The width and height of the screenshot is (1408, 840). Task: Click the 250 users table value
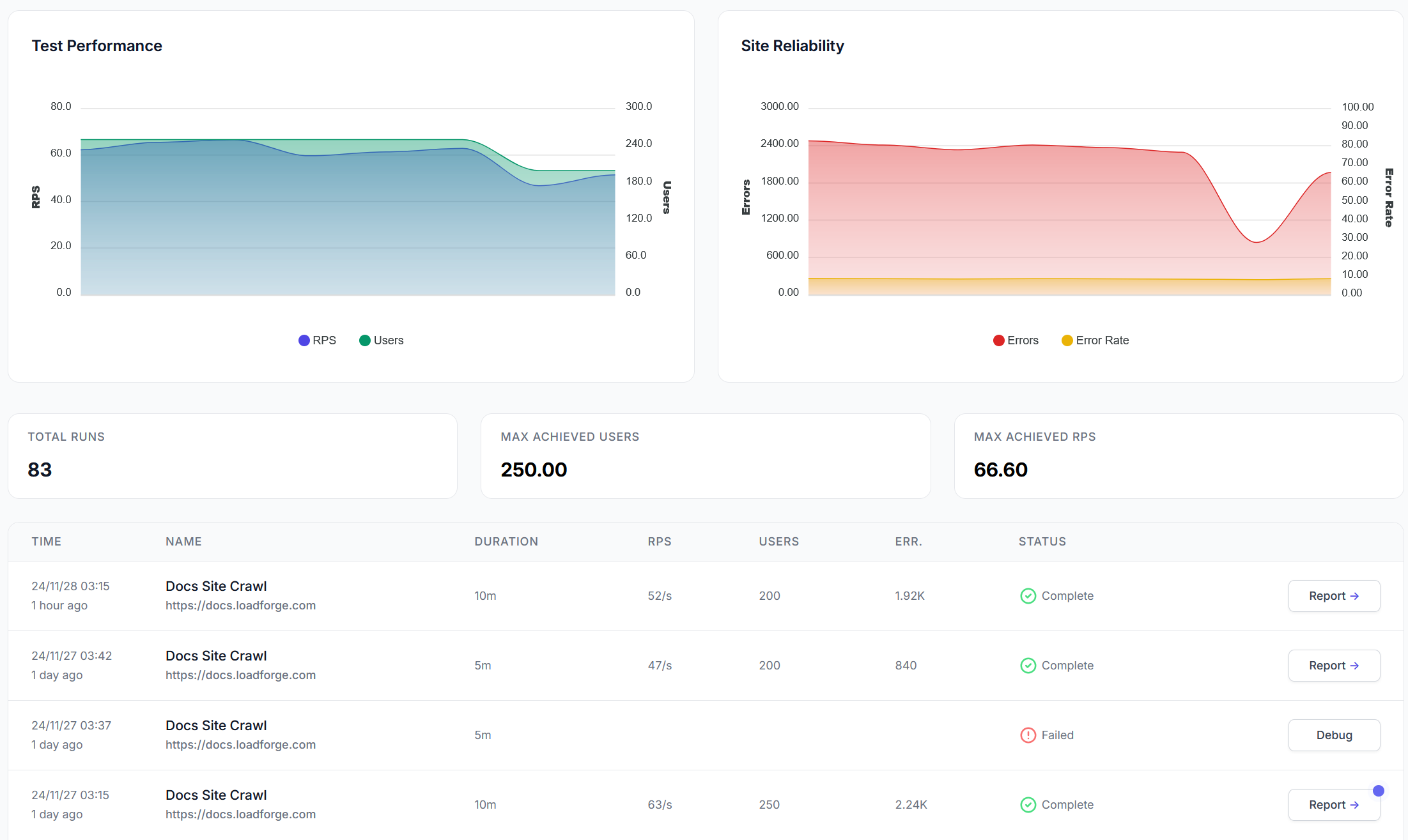pyautogui.click(x=769, y=805)
